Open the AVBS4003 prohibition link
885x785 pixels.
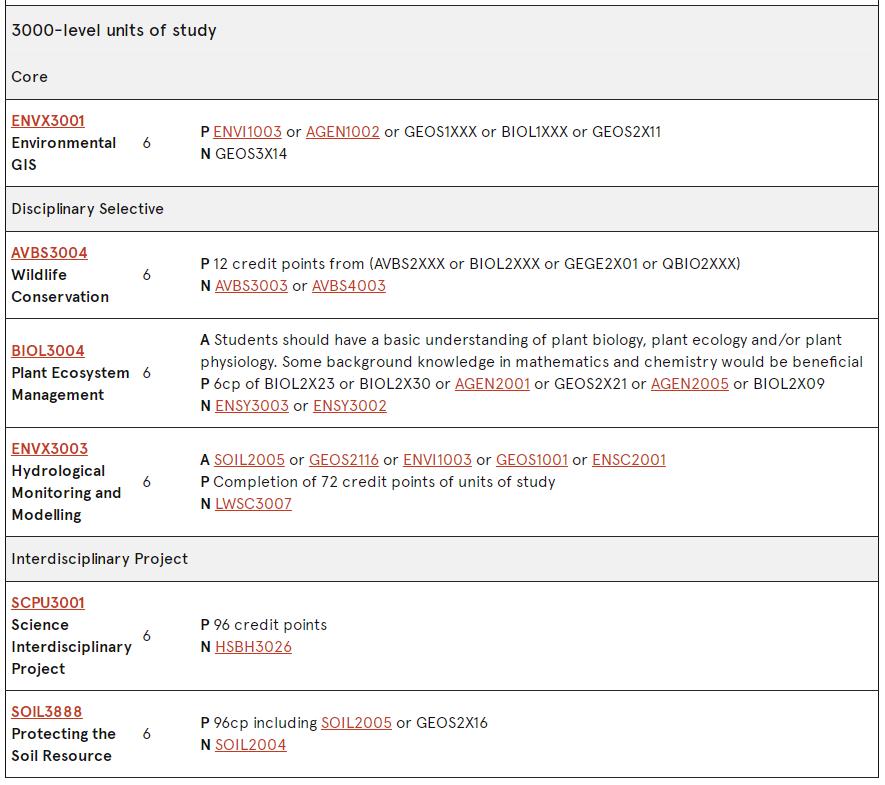click(349, 286)
